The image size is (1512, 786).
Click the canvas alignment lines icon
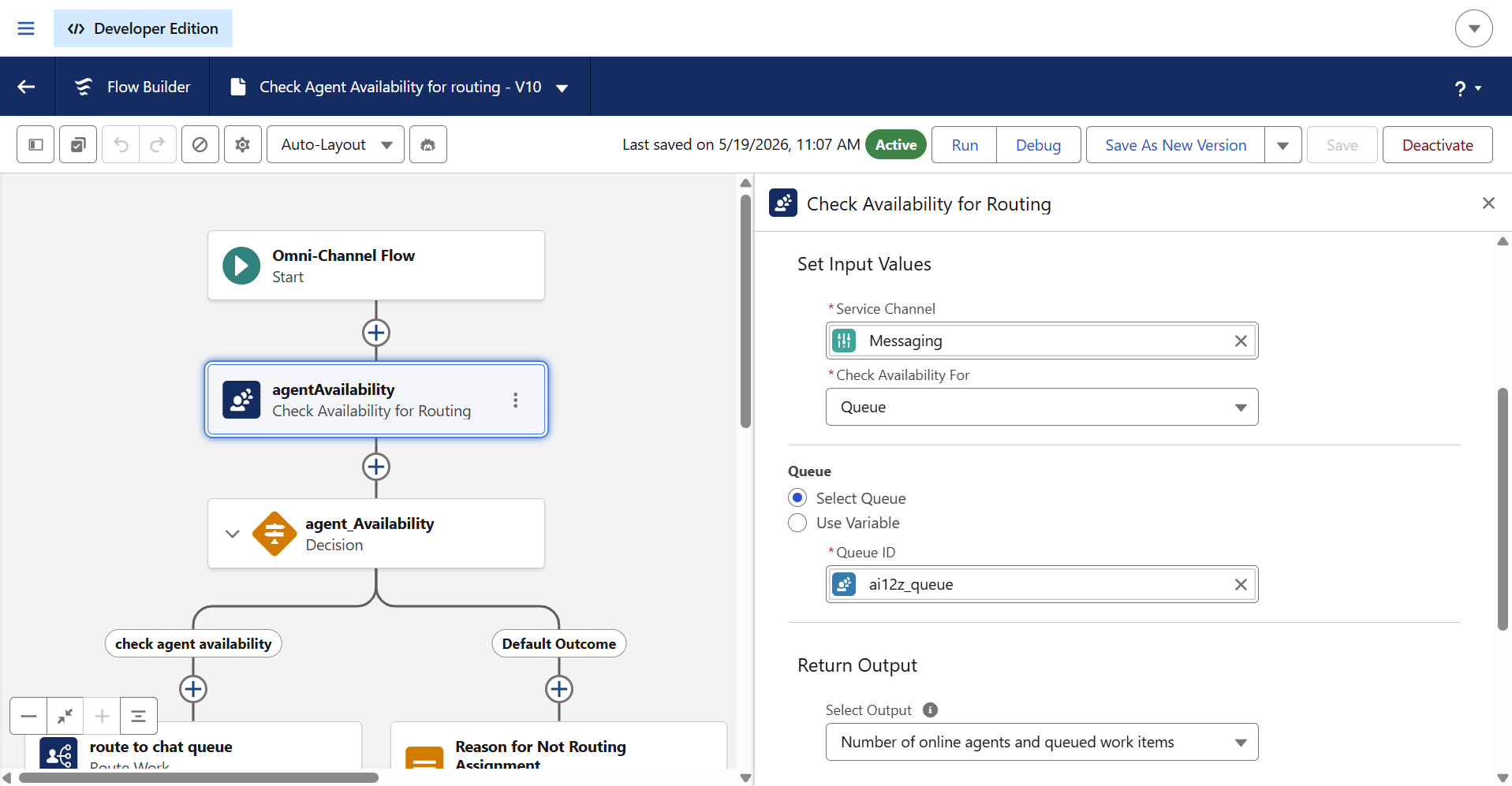[139, 716]
